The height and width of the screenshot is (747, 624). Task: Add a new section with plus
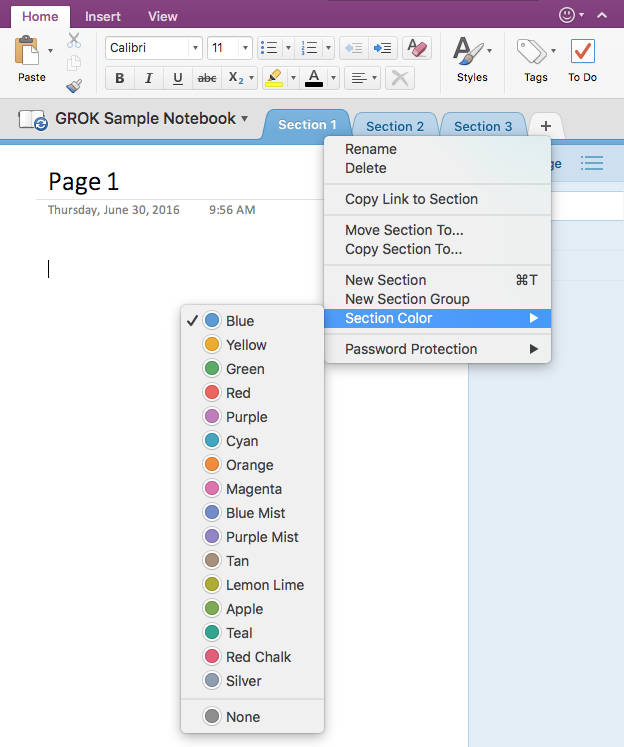(x=546, y=126)
